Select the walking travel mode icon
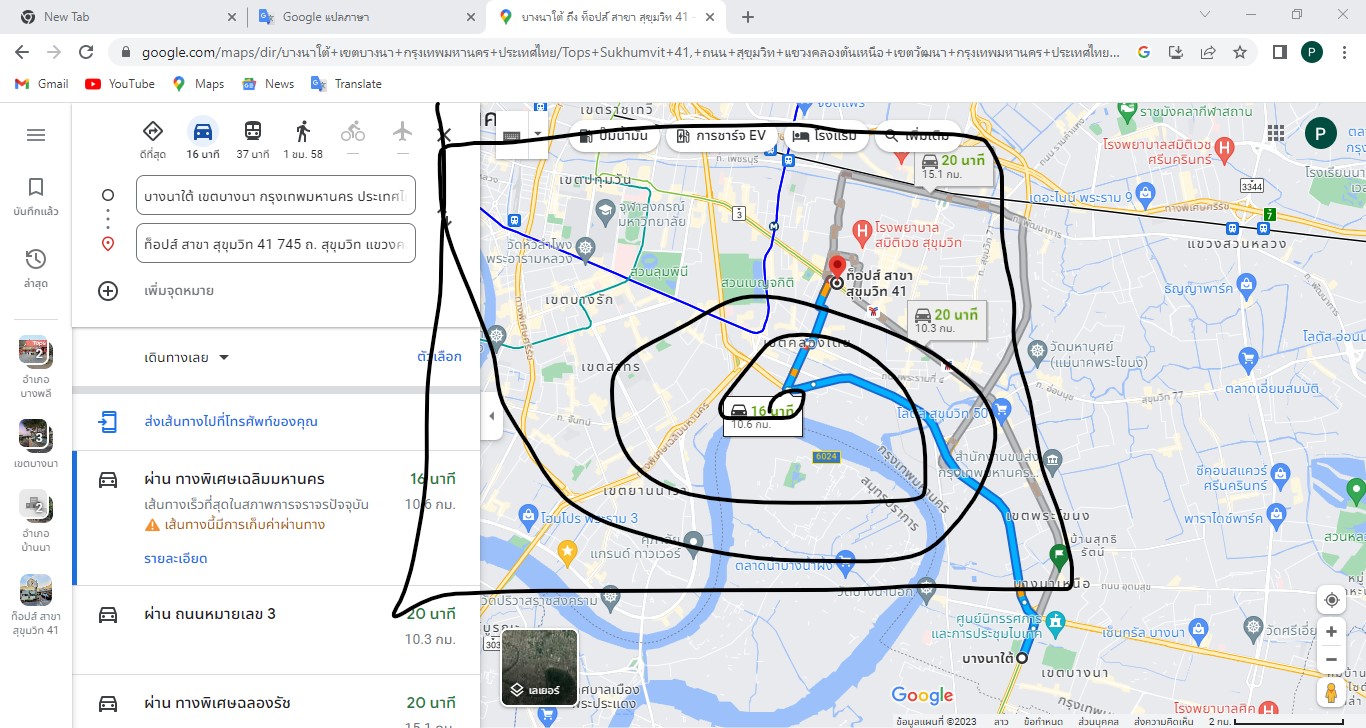Image resolution: width=1366 pixels, height=728 pixels. (x=303, y=132)
